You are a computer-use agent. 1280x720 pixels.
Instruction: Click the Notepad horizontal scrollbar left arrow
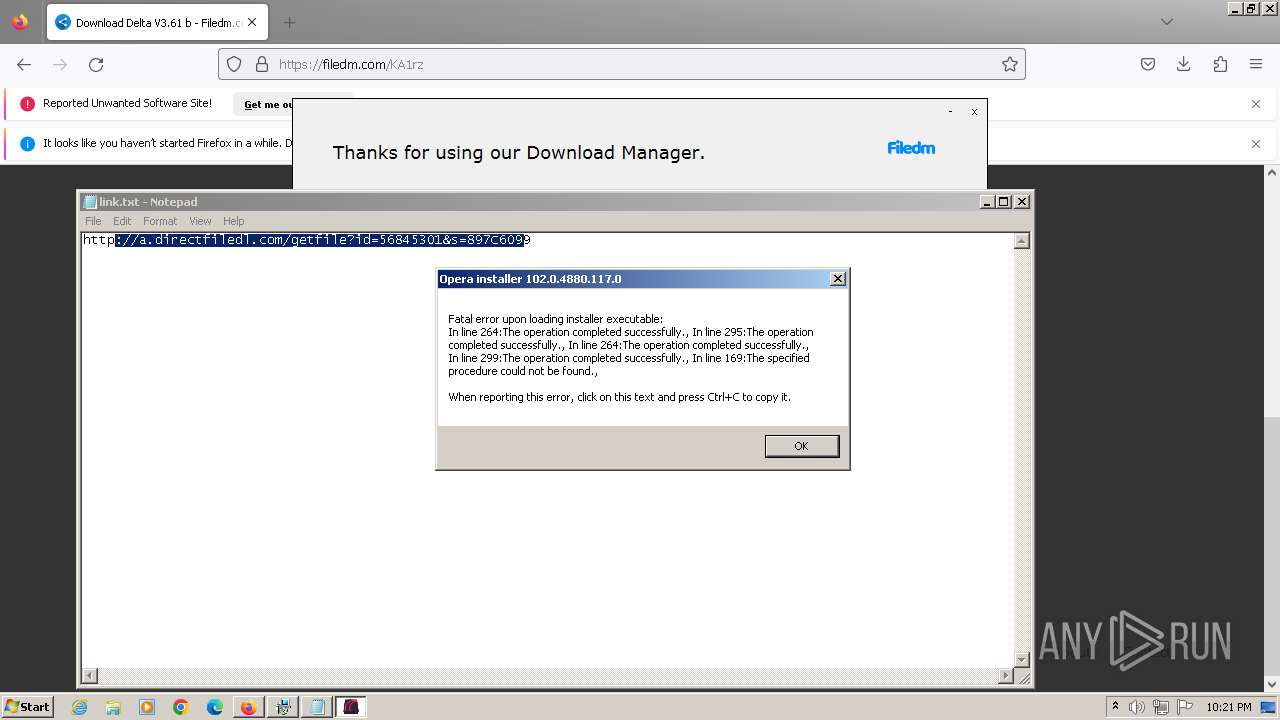tap(90, 676)
